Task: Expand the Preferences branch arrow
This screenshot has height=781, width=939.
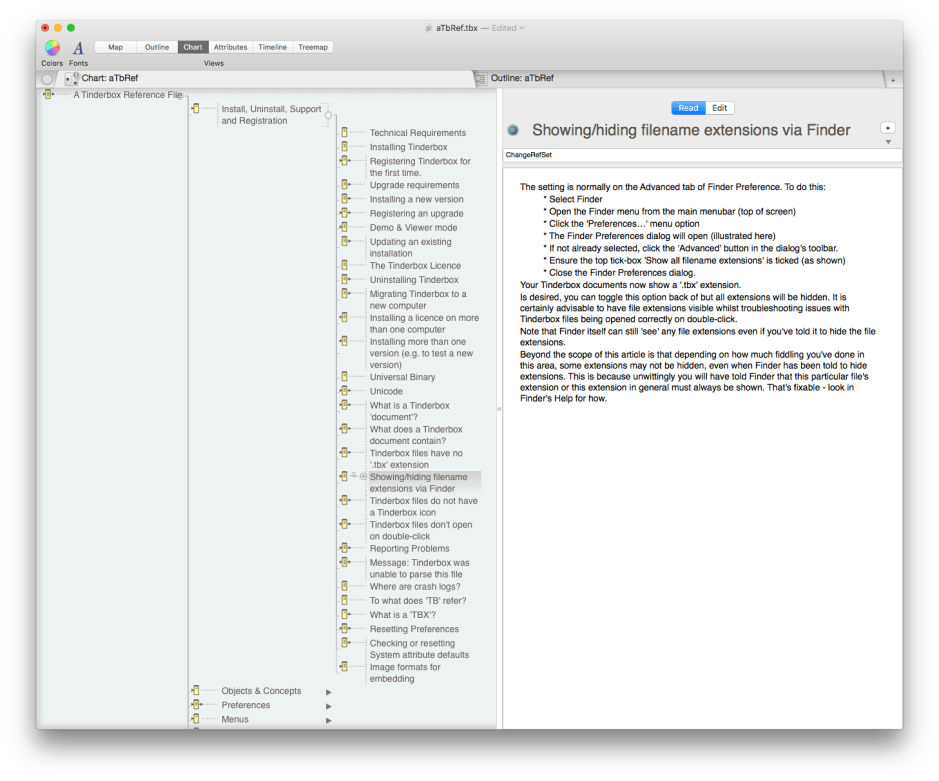Action: (x=328, y=706)
